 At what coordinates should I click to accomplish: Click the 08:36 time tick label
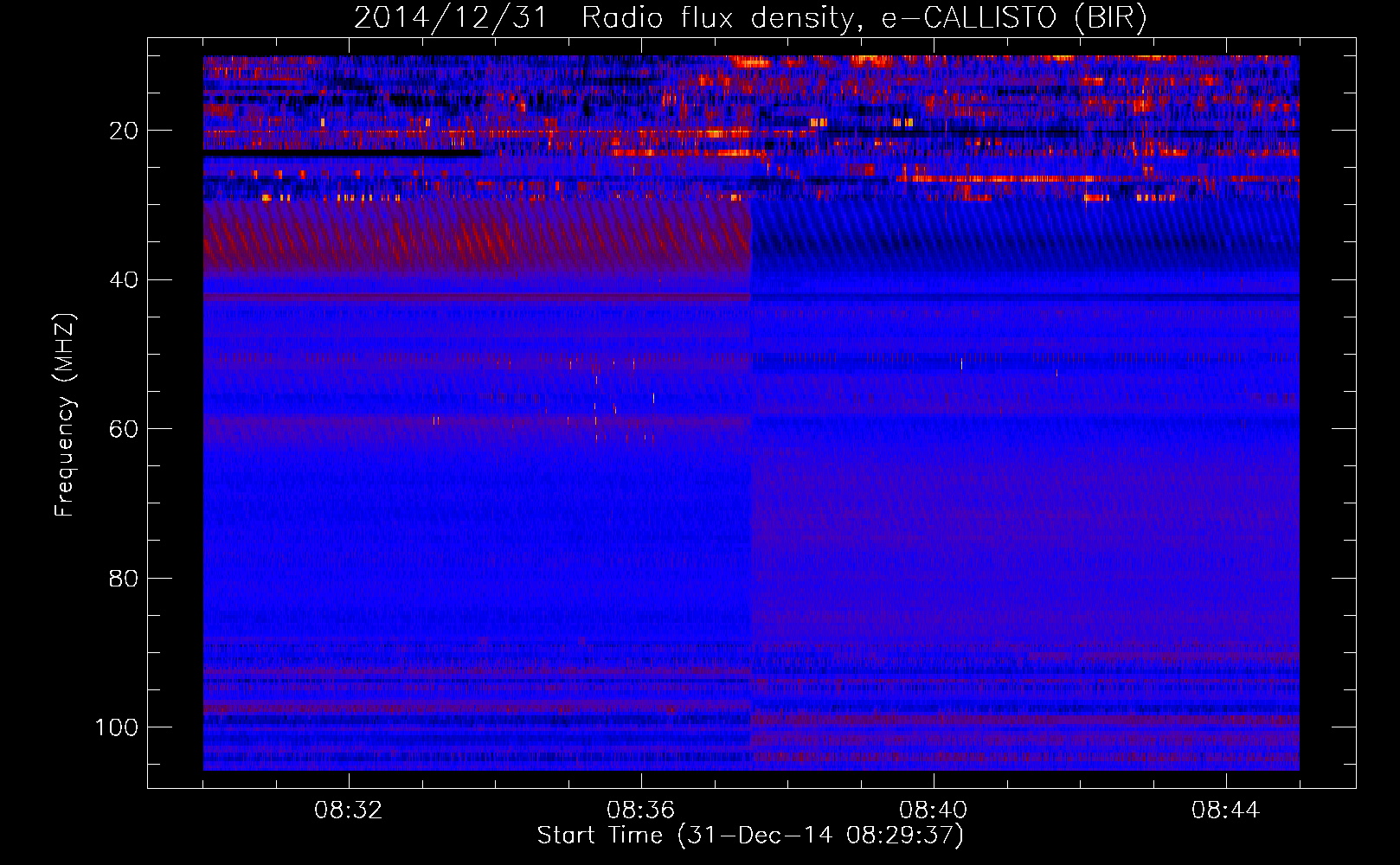[x=641, y=811]
